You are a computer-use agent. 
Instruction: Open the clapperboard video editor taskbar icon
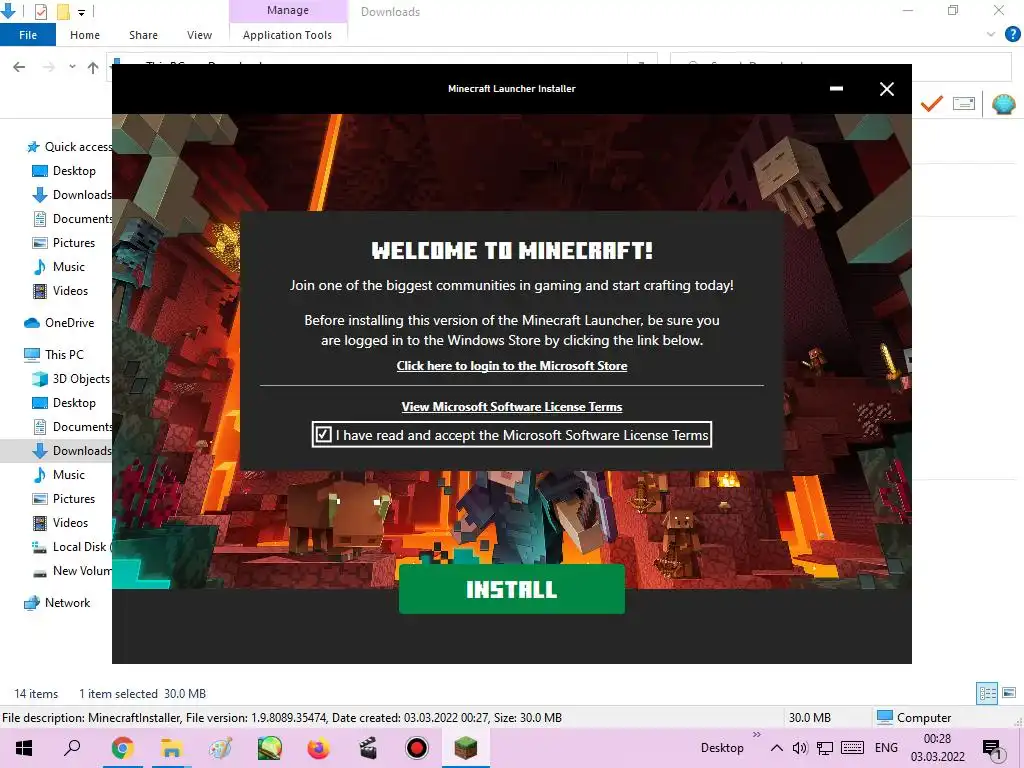pyautogui.click(x=368, y=748)
